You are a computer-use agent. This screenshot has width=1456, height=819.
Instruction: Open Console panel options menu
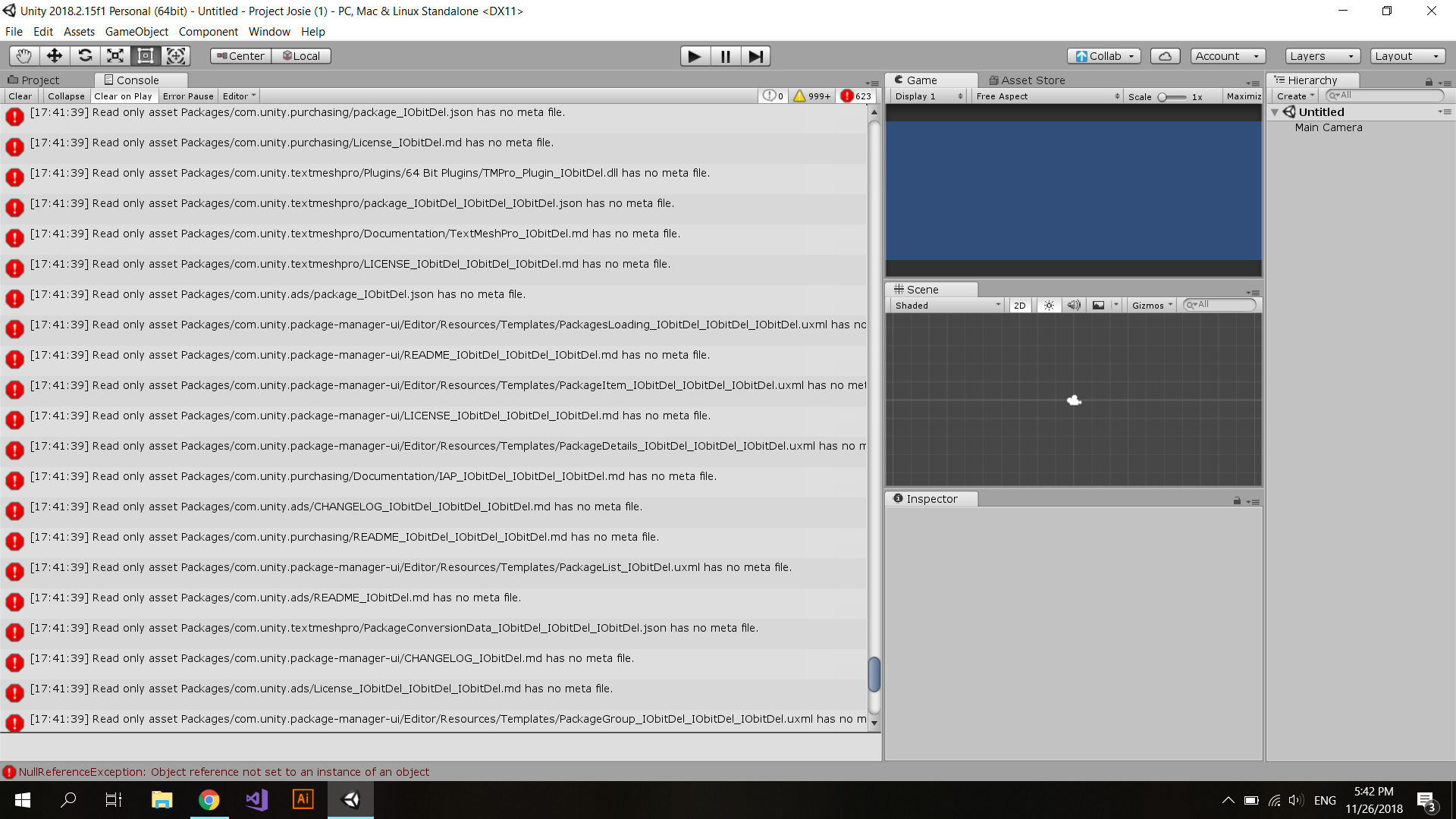tap(873, 83)
